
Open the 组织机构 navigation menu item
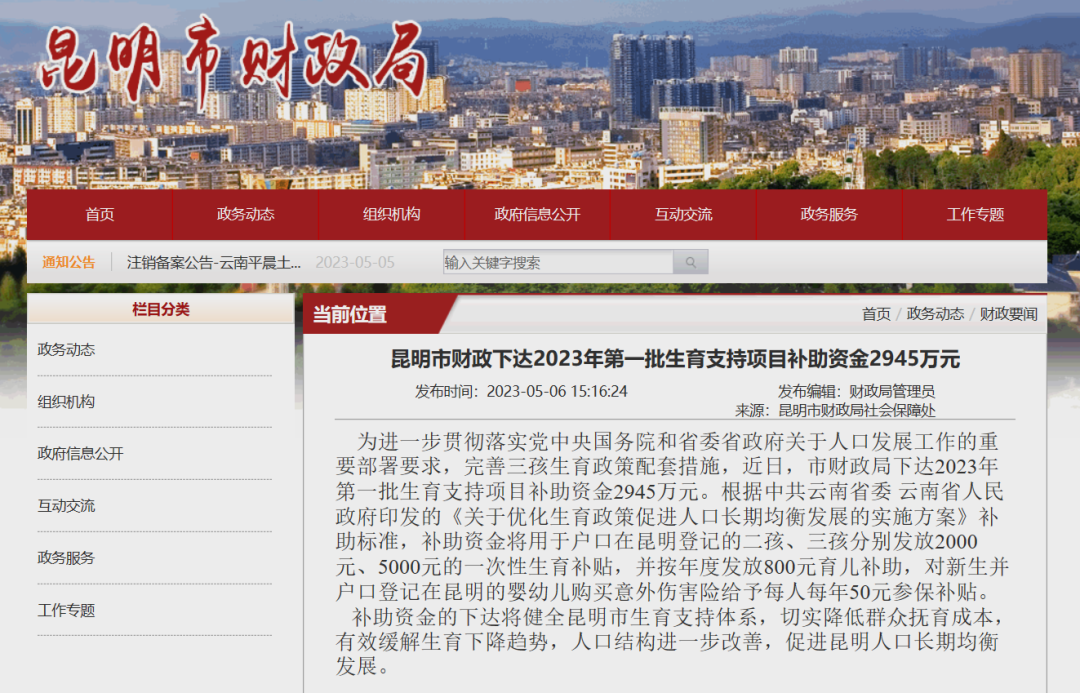(x=391, y=214)
